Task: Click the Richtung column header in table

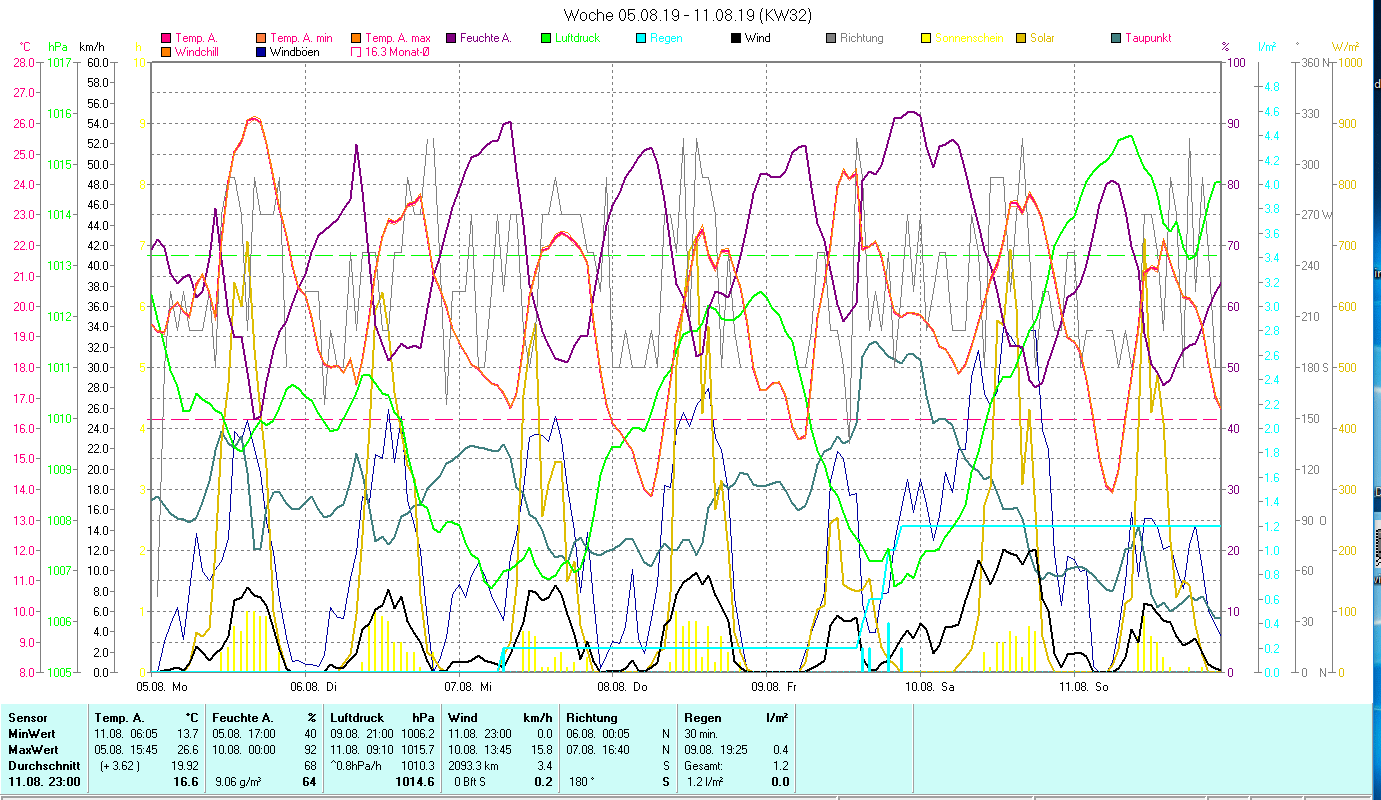Action: 592,718
